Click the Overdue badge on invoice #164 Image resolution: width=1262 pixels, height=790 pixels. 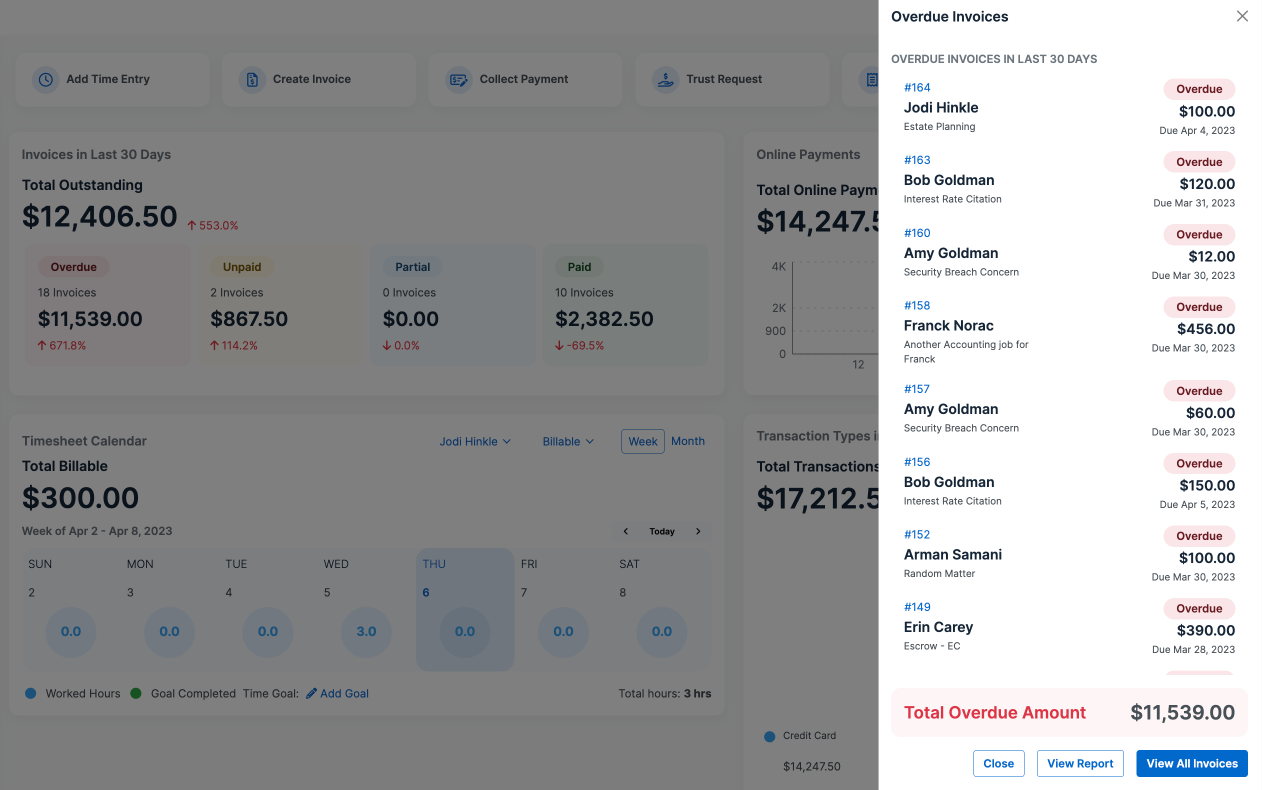pyautogui.click(x=1199, y=89)
